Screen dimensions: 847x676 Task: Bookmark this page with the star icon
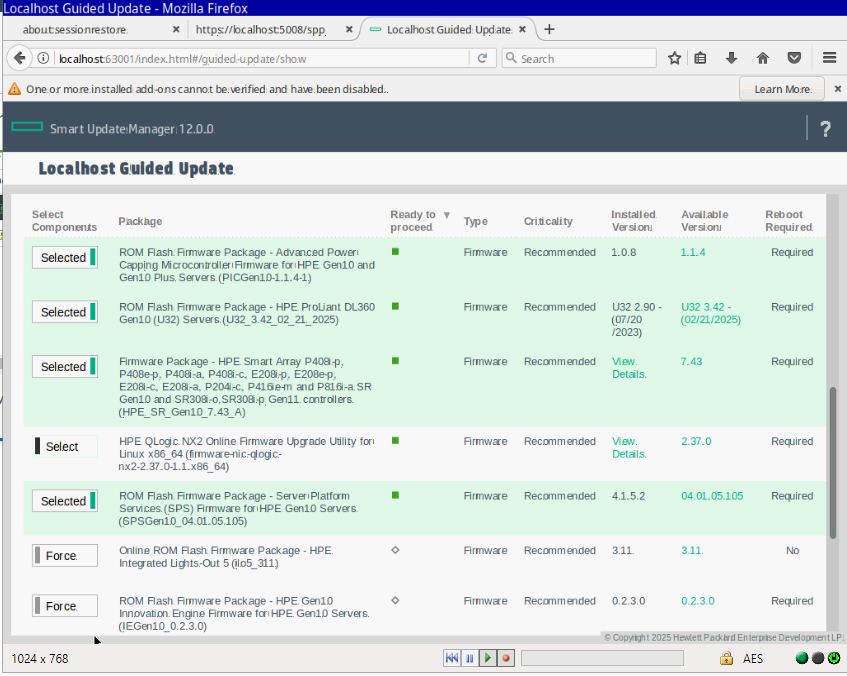pyautogui.click(x=674, y=58)
